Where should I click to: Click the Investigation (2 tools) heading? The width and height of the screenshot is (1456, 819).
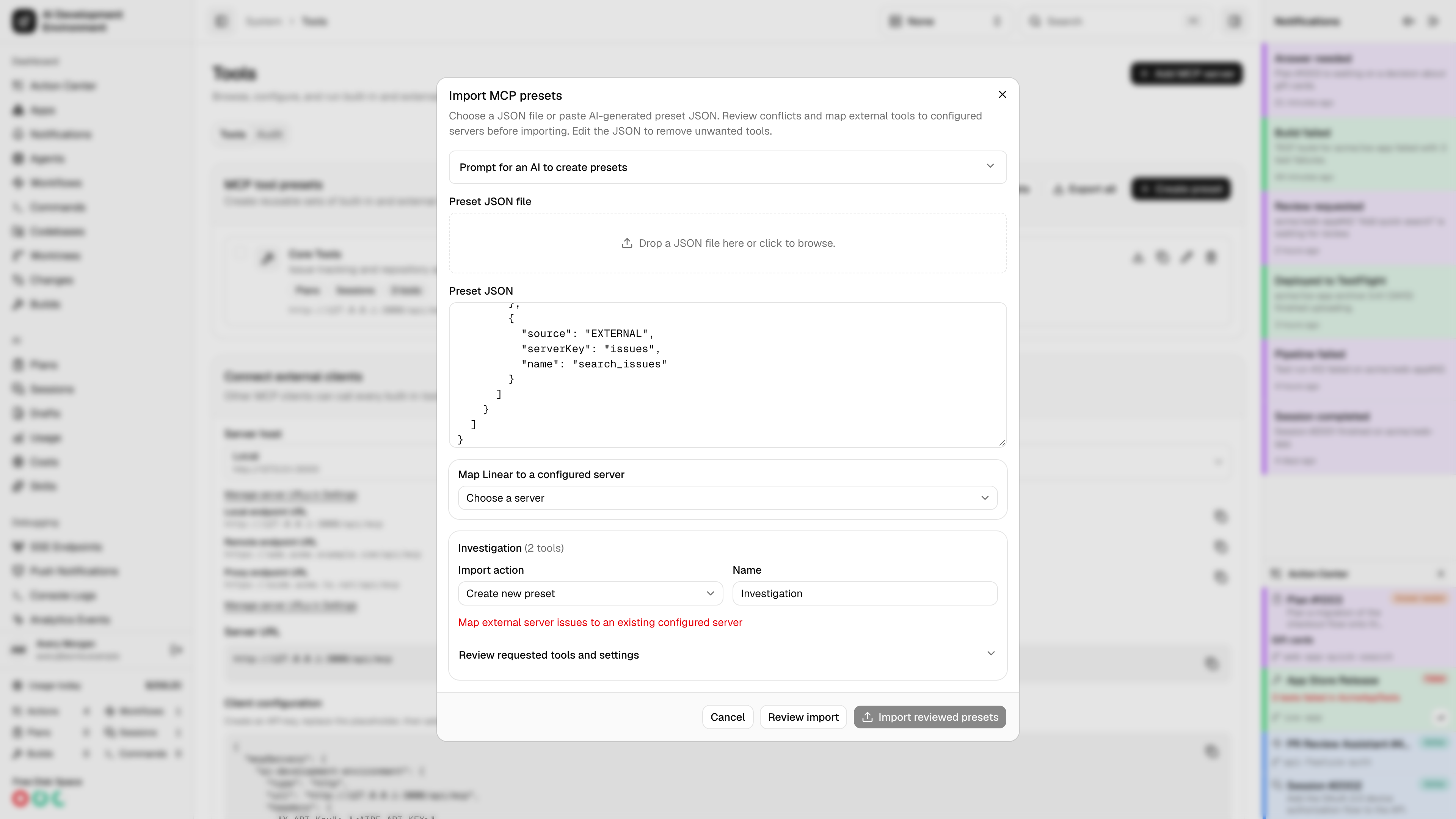(510, 548)
